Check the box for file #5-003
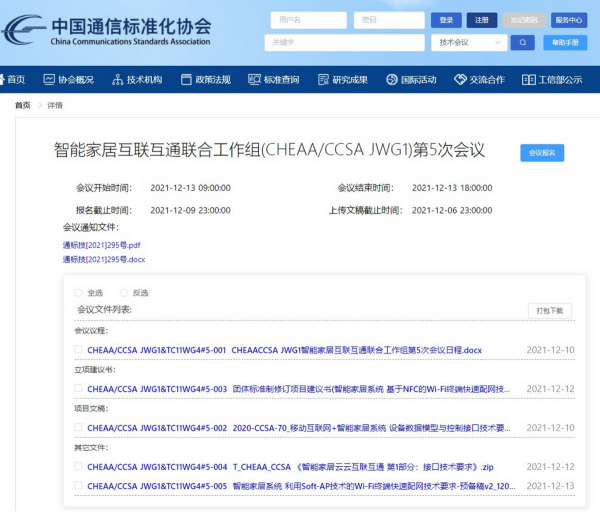The height and width of the screenshot is (520, 600). [x=78, y=388]
